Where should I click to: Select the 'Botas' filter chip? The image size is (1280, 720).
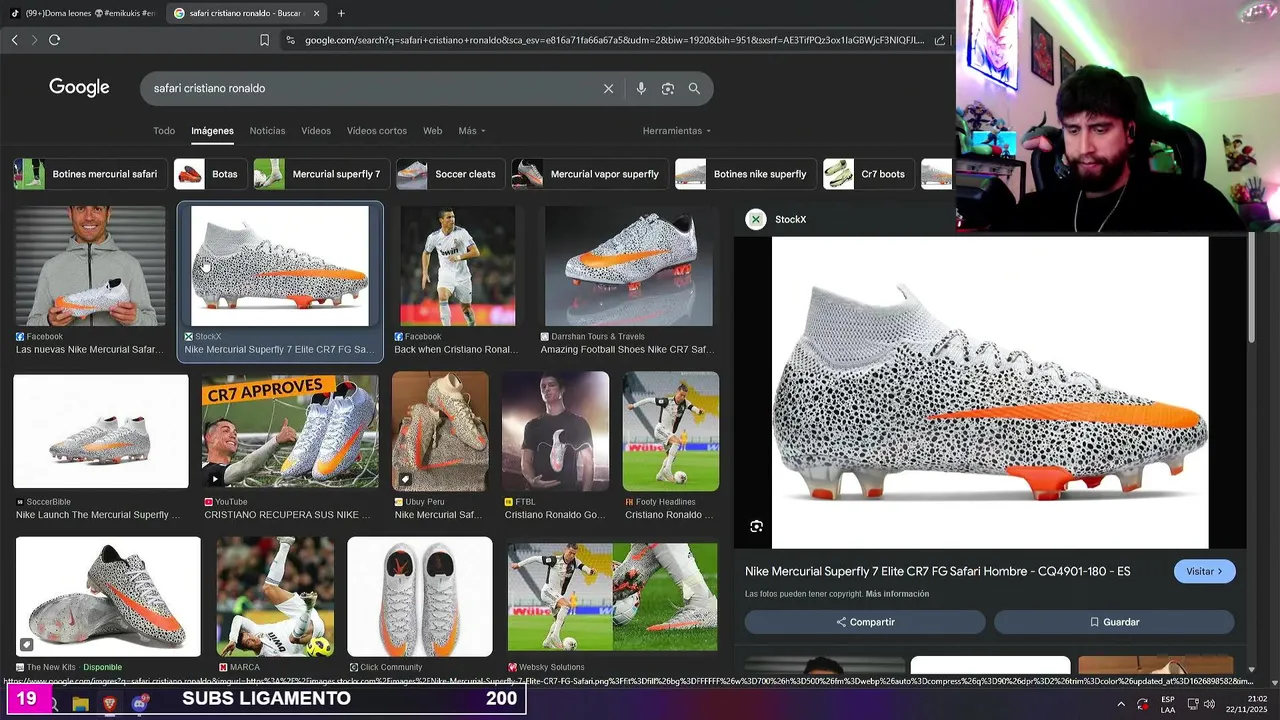(210, 174)
